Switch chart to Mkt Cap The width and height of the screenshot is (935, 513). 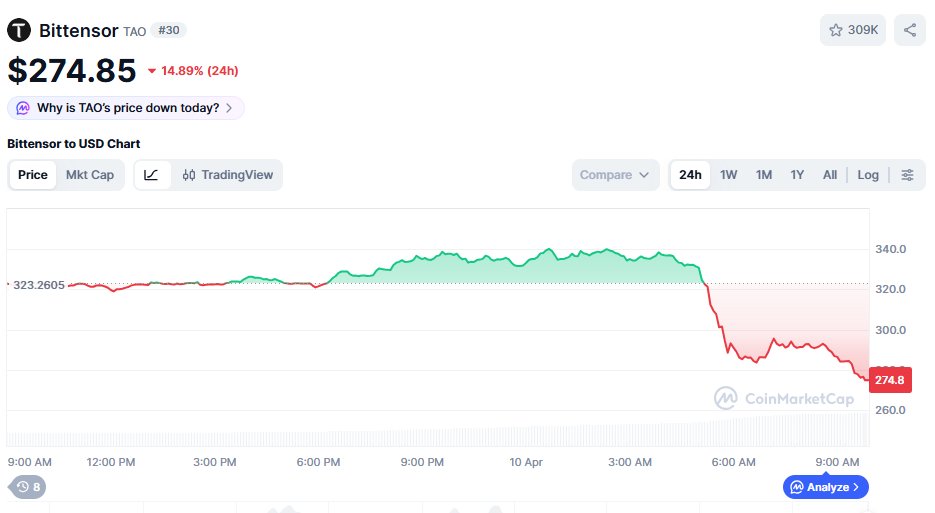coord(90,175)
